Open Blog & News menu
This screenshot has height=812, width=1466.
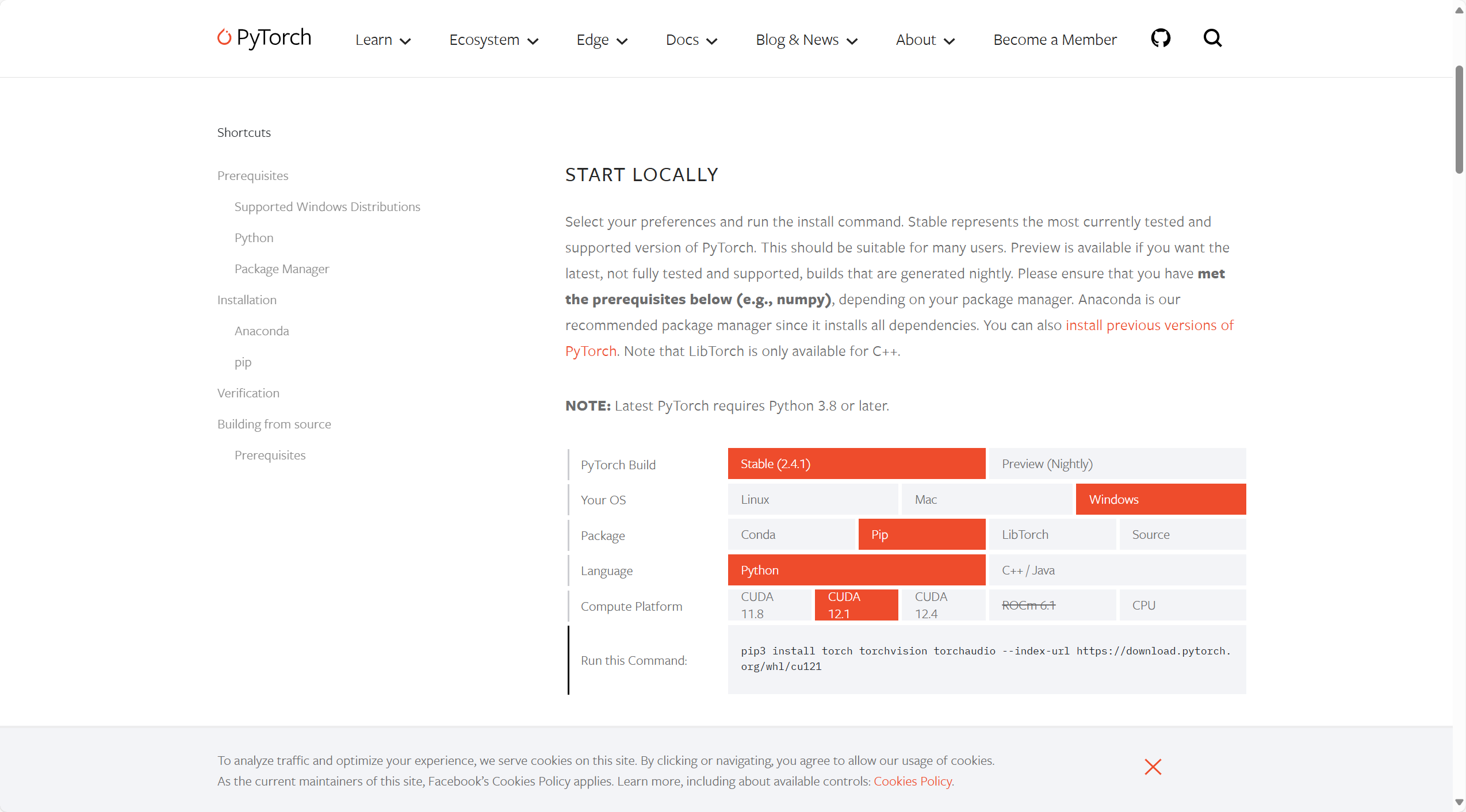[806, 40]
